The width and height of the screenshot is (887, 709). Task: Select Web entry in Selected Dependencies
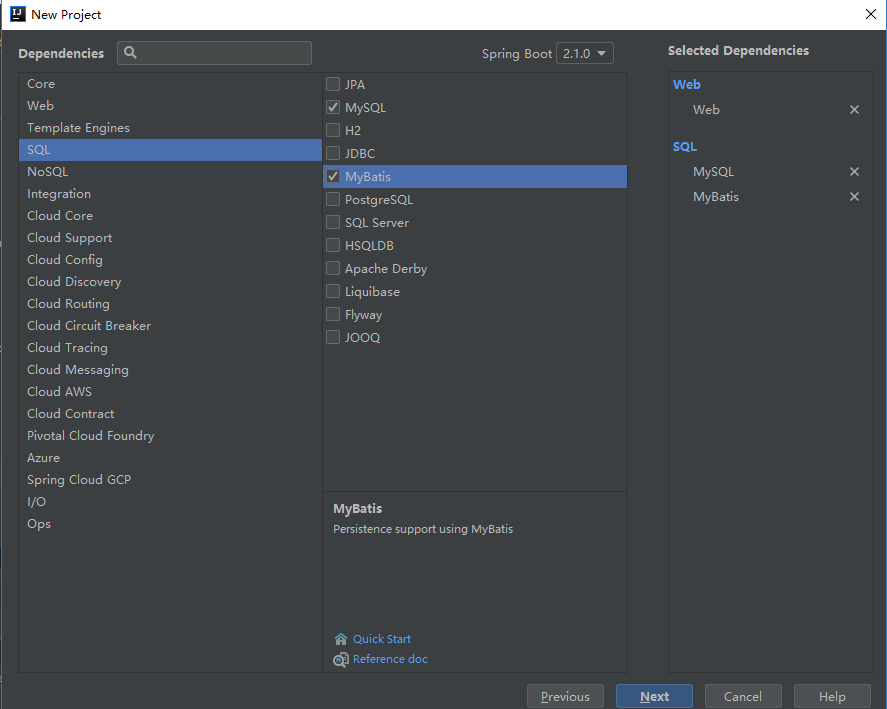point(707,110)
